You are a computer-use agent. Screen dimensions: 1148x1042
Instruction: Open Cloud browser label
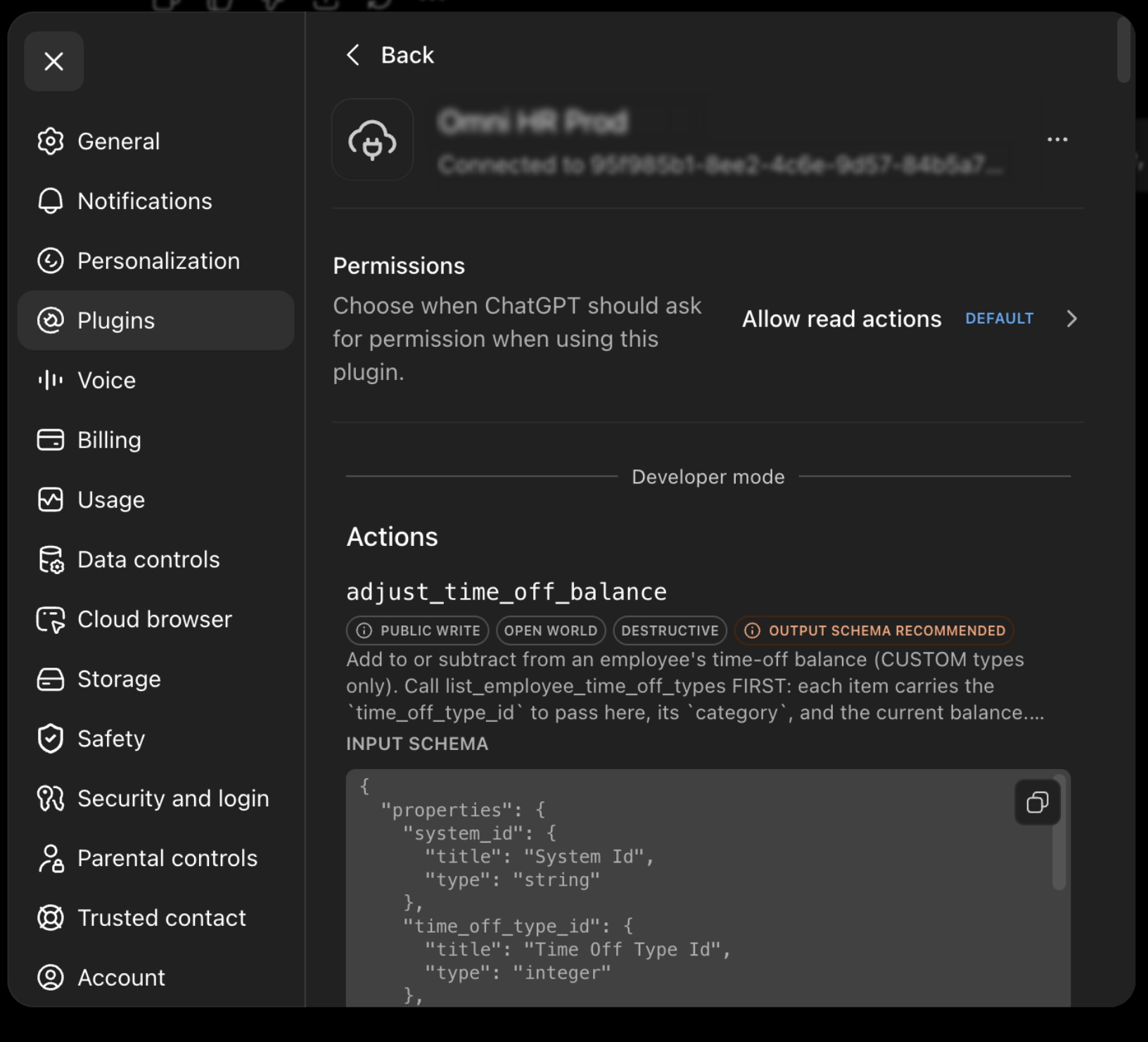pos(155,620)
